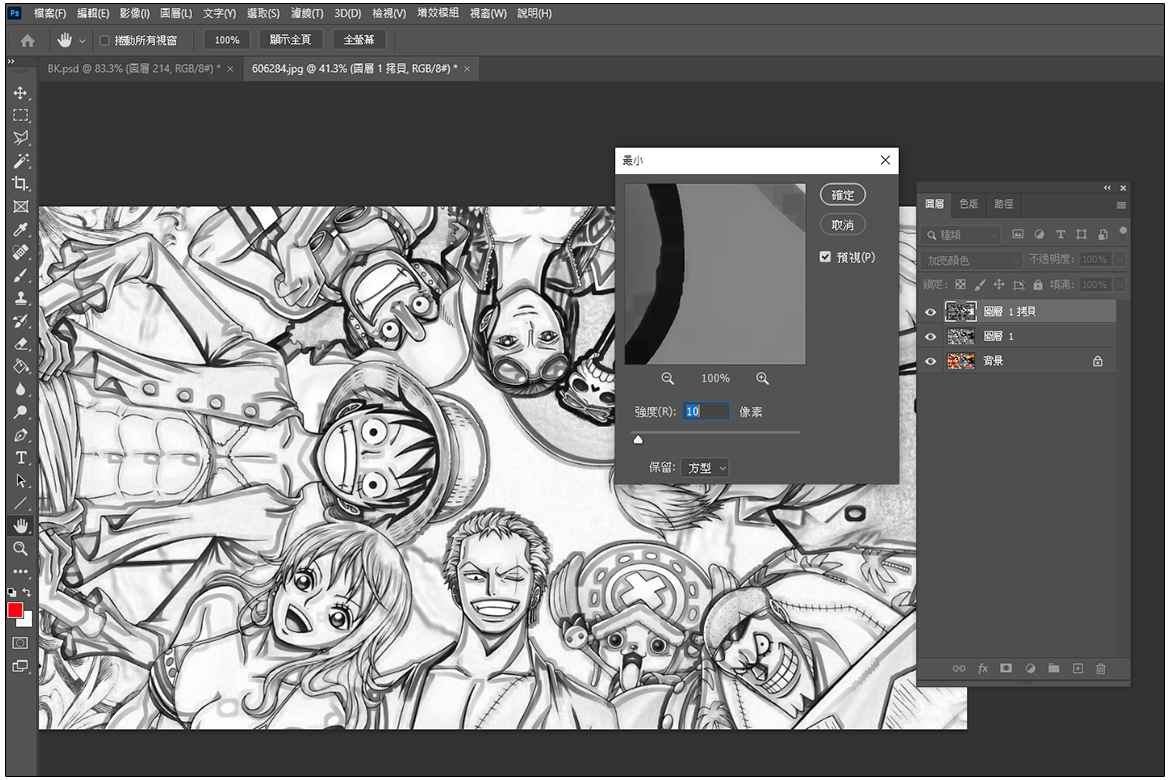
Task: Add layer style via fx icon
Action: pos(983,668)
